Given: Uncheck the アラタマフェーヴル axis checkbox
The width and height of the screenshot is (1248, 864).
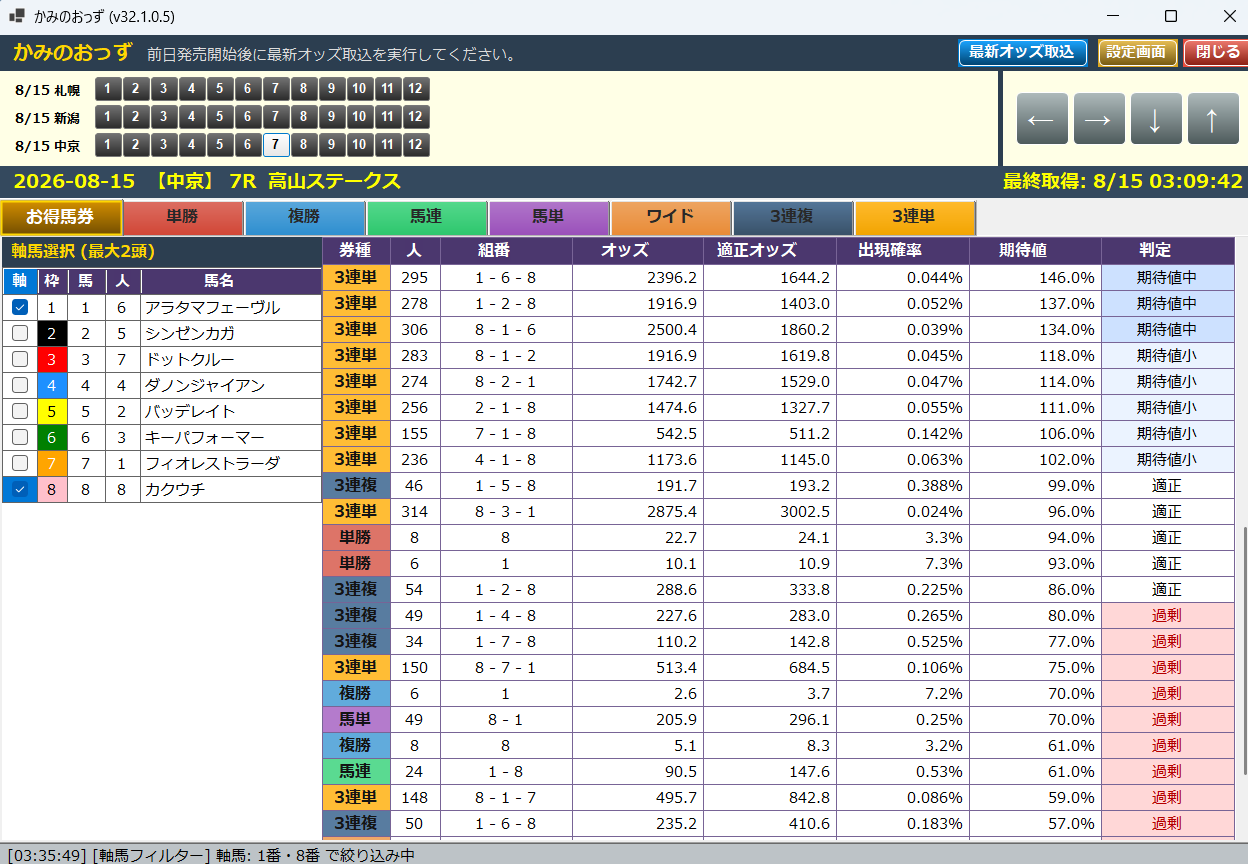Looking at the screenshot, I should [20, 308].
